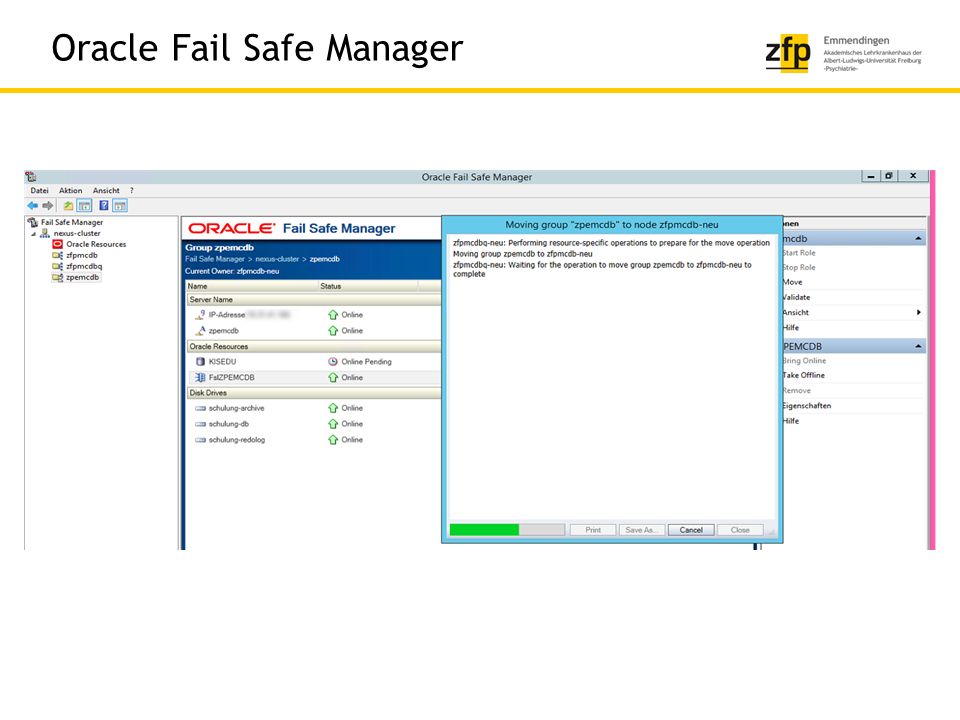Click the forward arrow in the toolbar
This screenshot has width=960, height=720.
tap(48, 206)
